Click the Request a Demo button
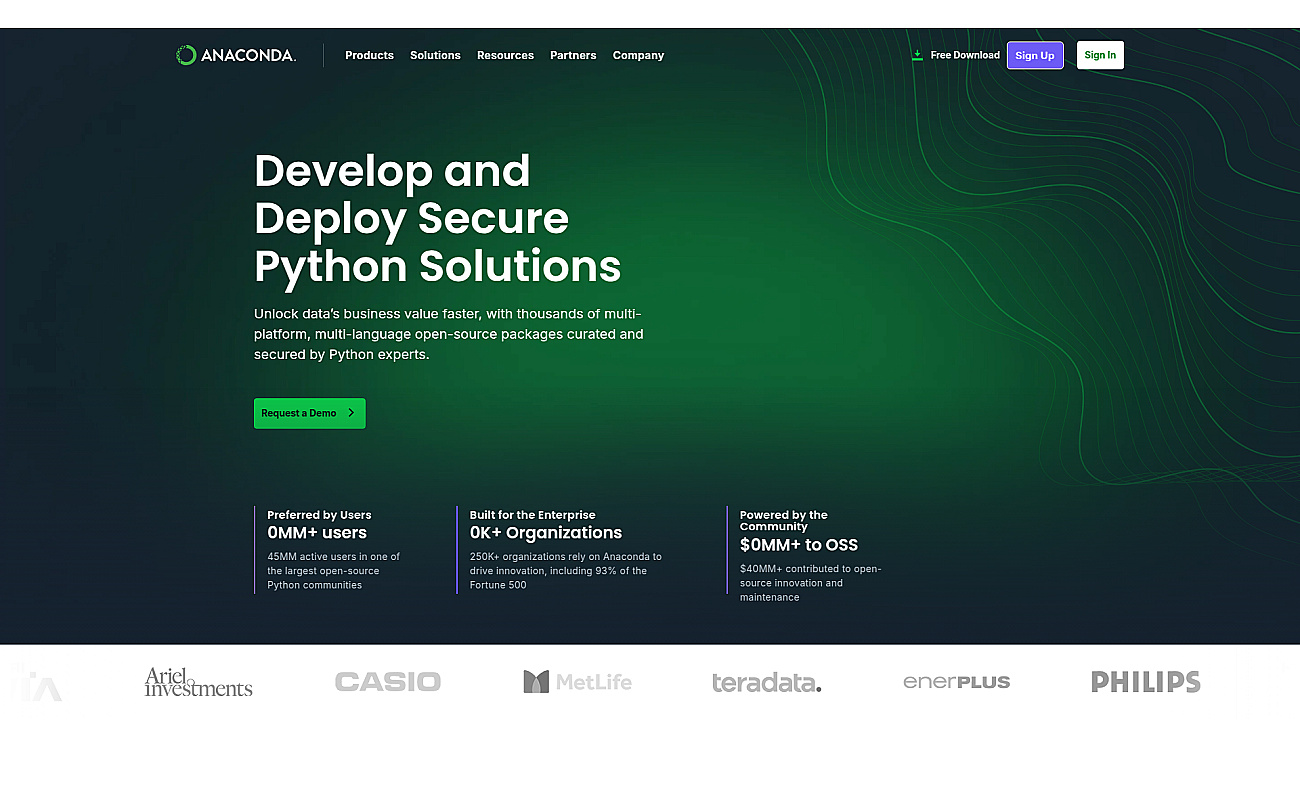The width and height of the screenshot is (1300, 788). pyautogui.click(x=310, y=413)
